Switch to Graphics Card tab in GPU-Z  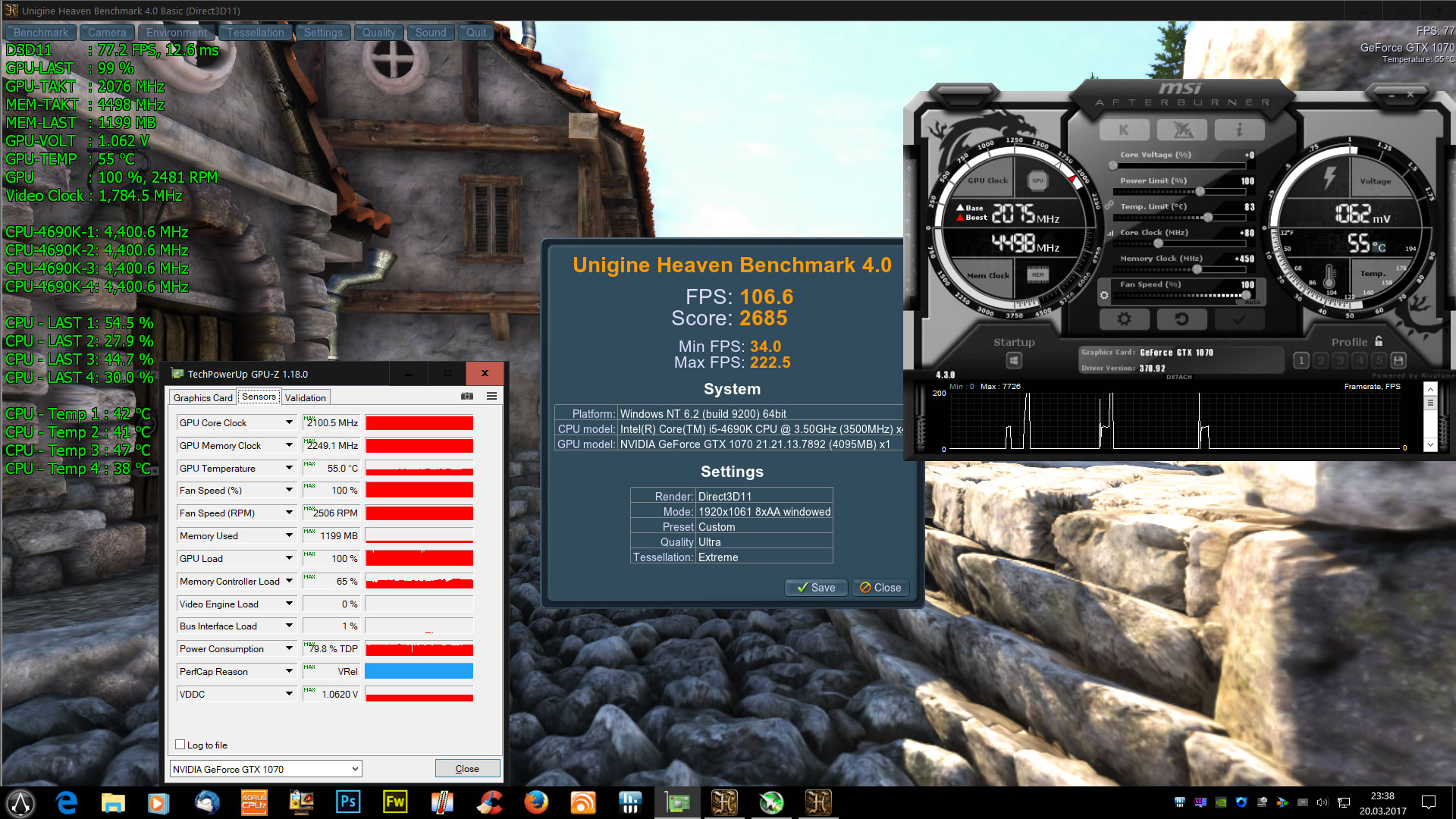click(202, 397)
